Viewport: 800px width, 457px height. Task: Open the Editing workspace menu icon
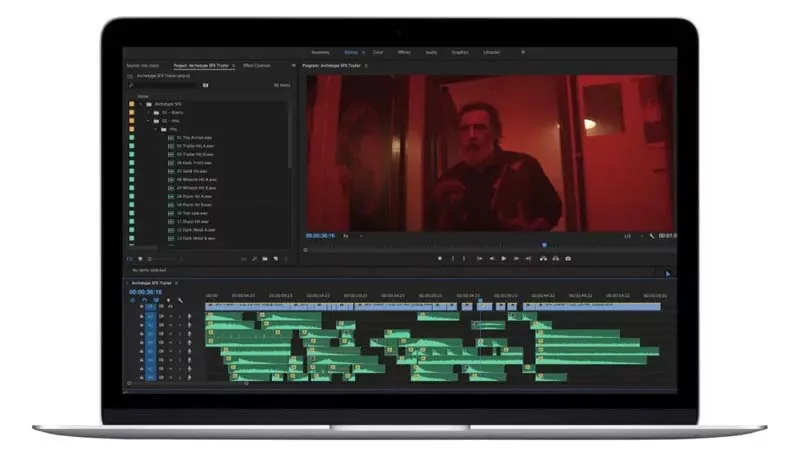(363, 52)
